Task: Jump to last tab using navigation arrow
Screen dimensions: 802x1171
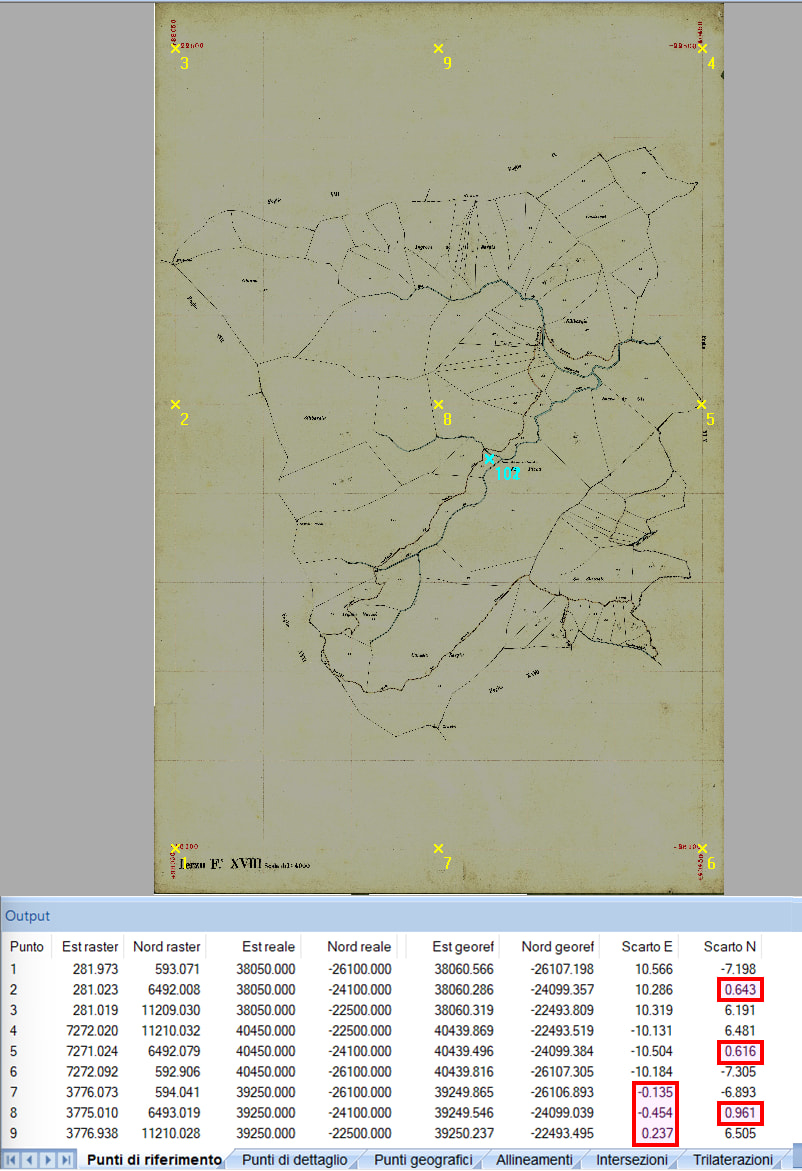Action: 66,1160
